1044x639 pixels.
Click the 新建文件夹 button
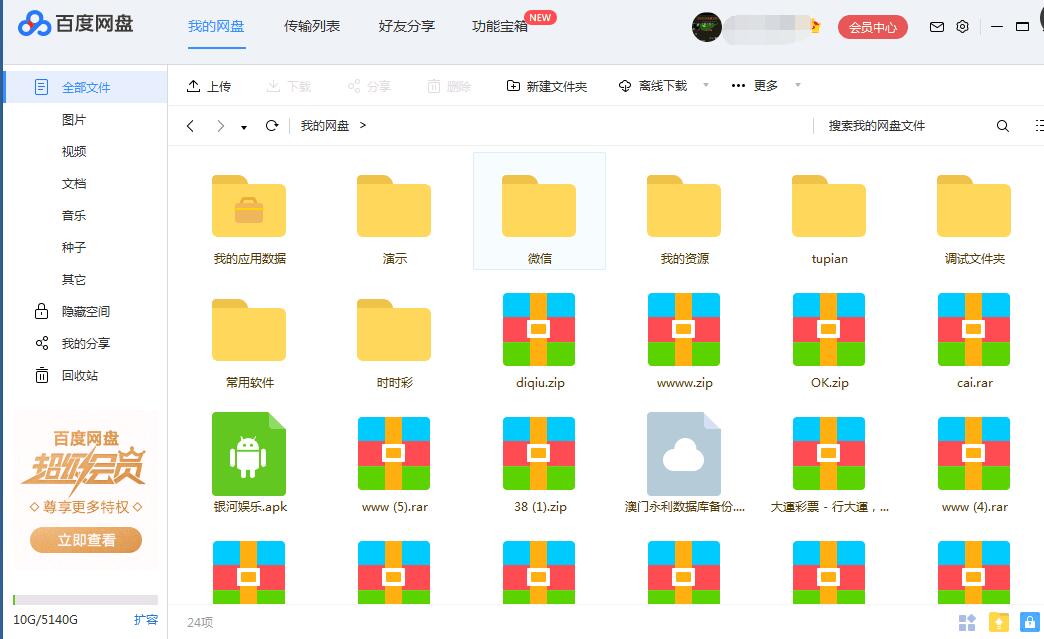[x=547, y=87]
